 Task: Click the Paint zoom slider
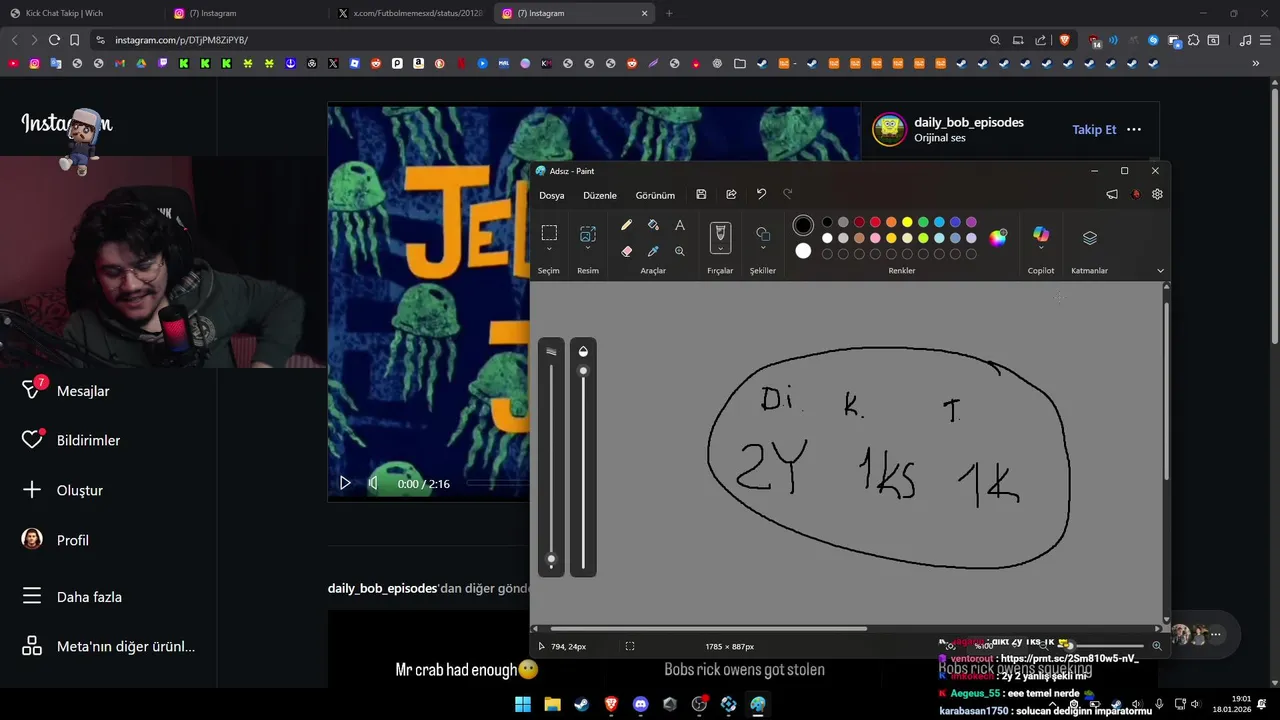point(1105,646)
